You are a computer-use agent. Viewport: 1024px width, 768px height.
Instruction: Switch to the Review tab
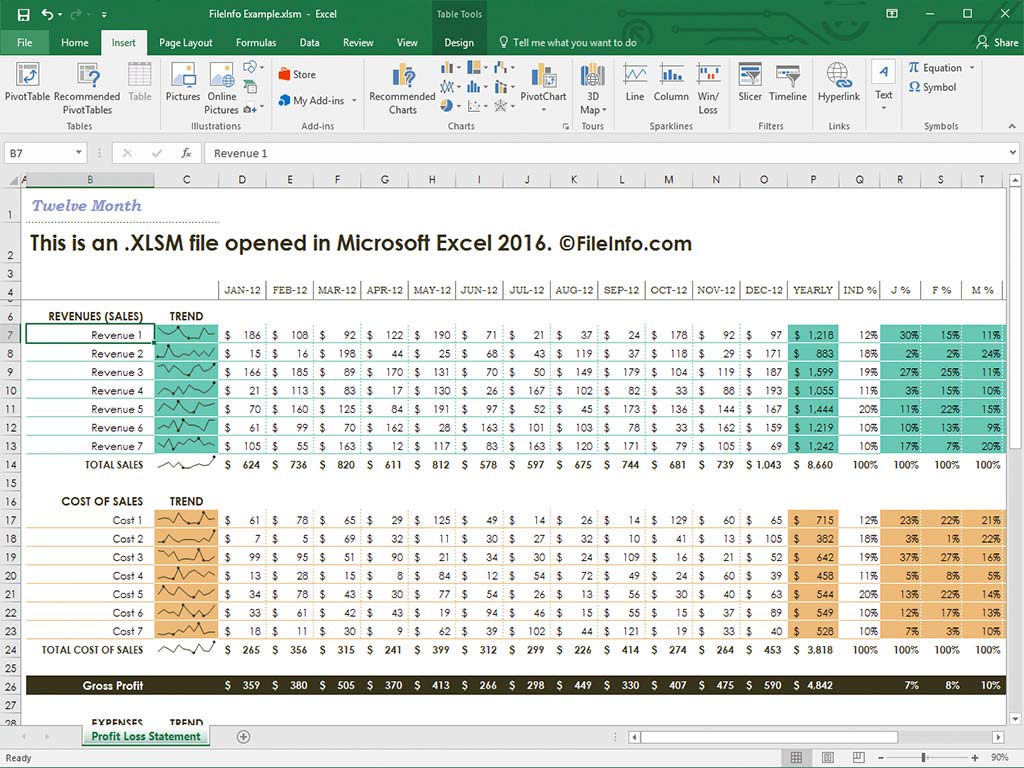click(x=358, y=42)
